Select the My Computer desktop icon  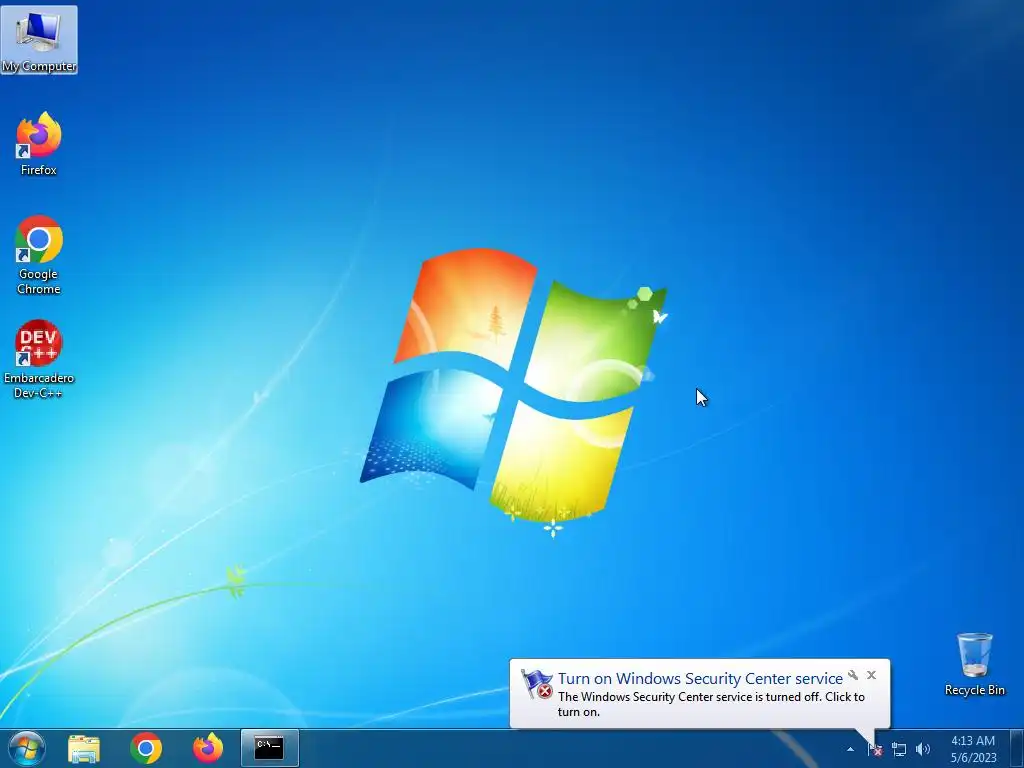pos(39,40)
